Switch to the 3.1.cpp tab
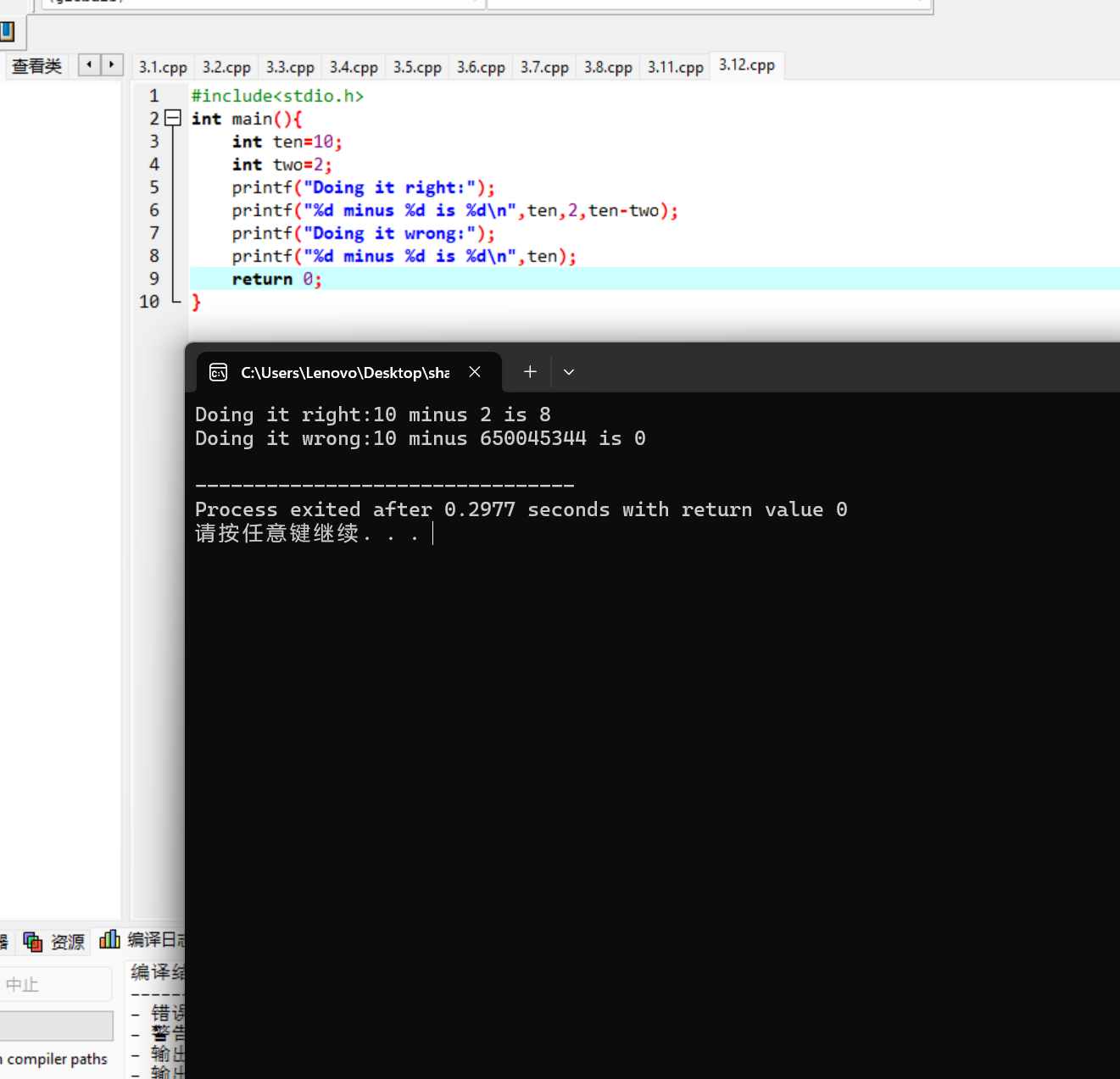 [x=163, y=67]
